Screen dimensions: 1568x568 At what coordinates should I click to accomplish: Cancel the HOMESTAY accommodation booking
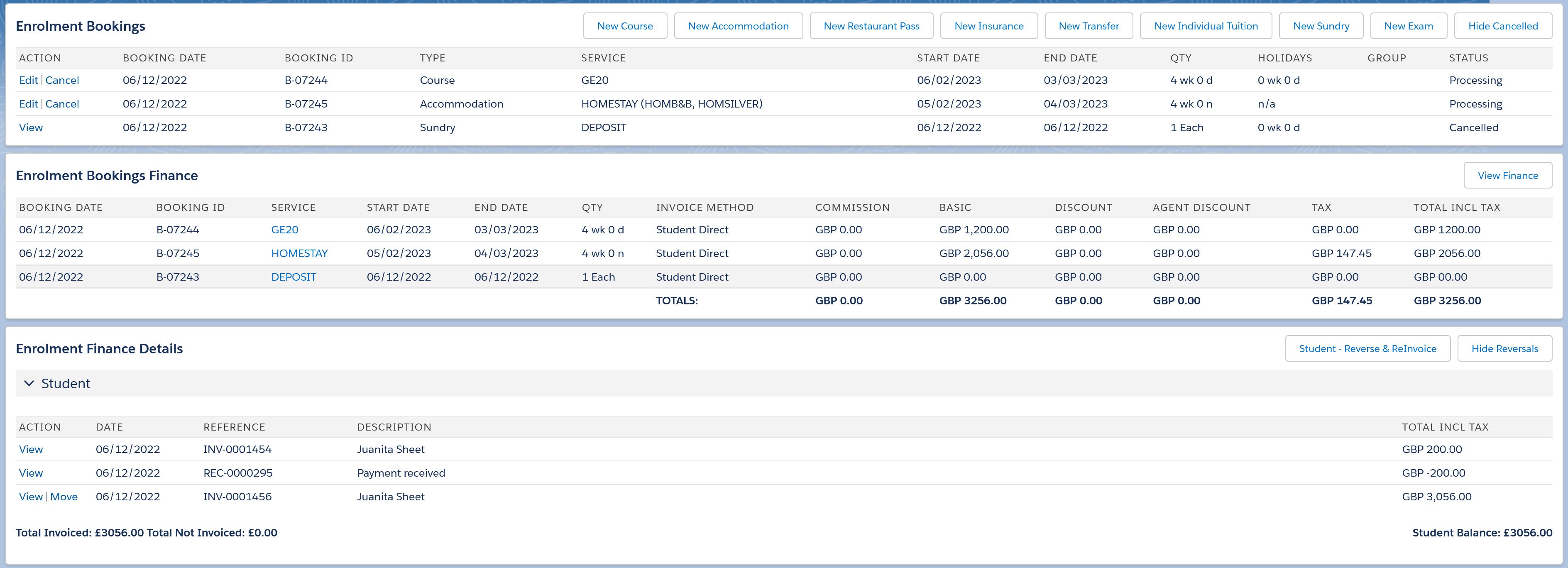click(62, 104)
